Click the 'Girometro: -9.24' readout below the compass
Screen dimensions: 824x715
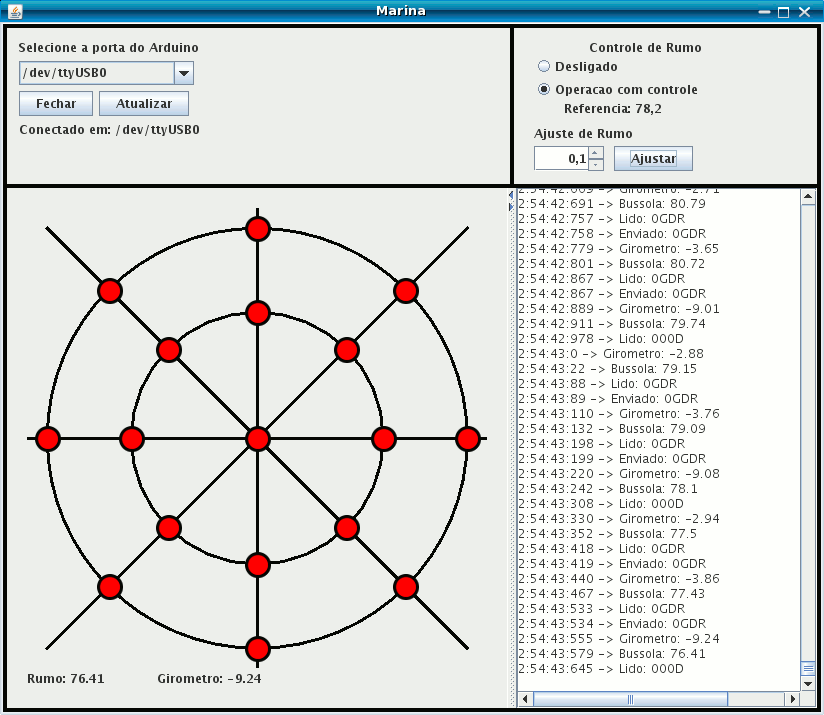click(209, 678)
